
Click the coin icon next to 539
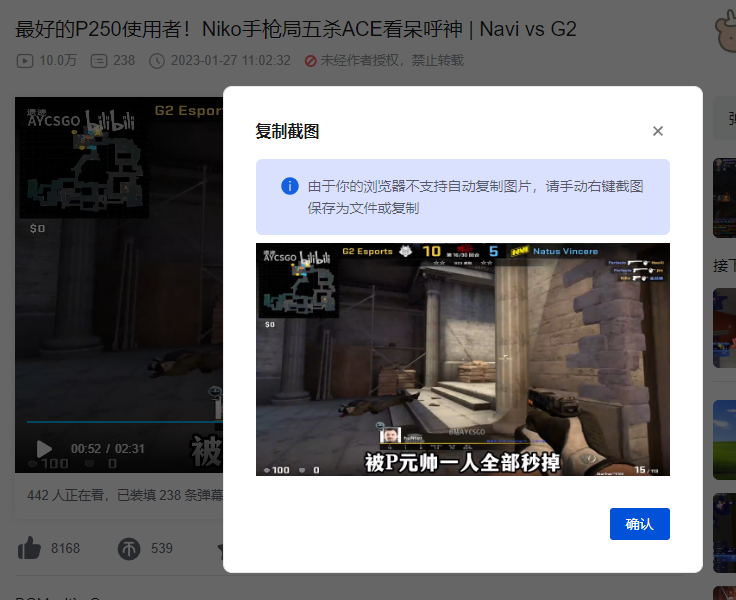click(129, 548)
